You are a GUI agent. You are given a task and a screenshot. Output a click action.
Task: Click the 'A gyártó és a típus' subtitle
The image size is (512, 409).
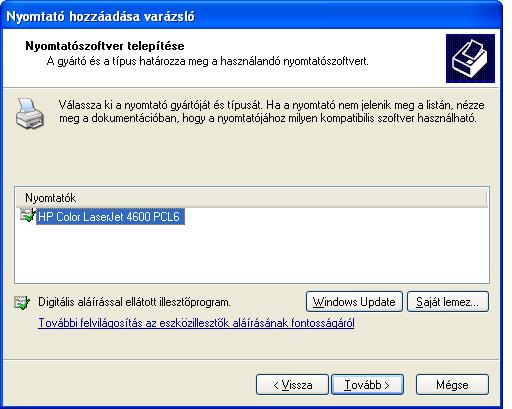pyautogui.click(x=208, y=61)
